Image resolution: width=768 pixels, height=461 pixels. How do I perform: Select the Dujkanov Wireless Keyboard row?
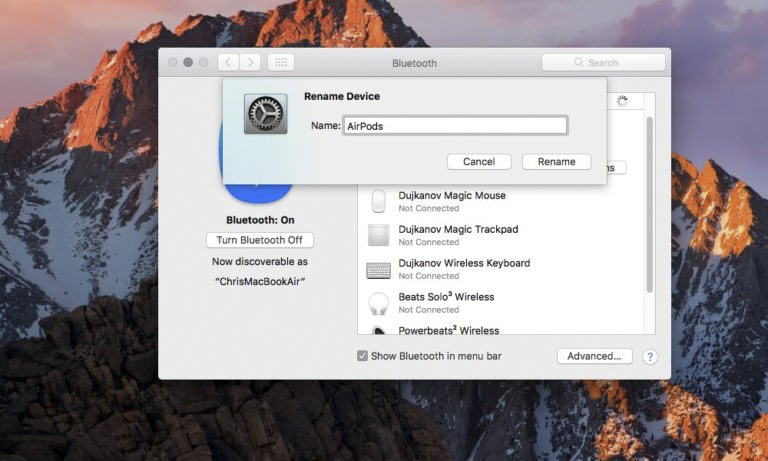[x=503, y=269]
